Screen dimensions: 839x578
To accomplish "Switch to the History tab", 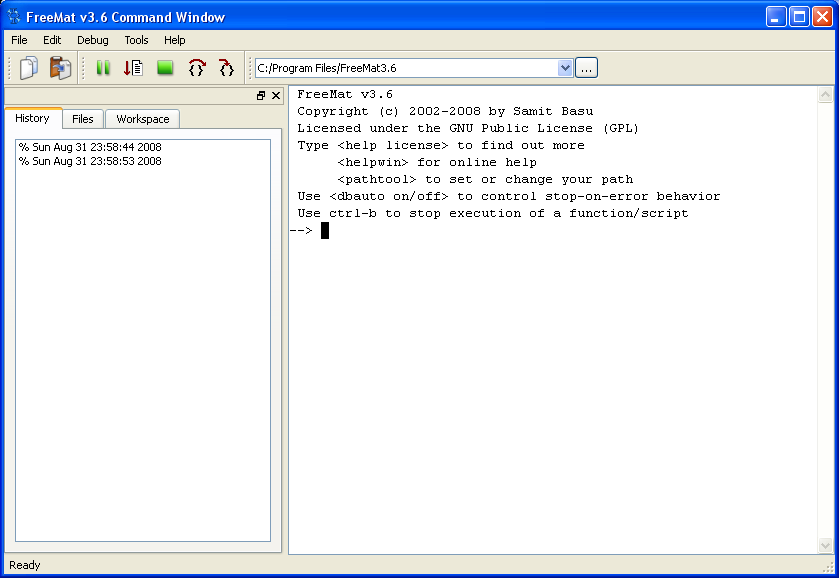I will [33, 118].
